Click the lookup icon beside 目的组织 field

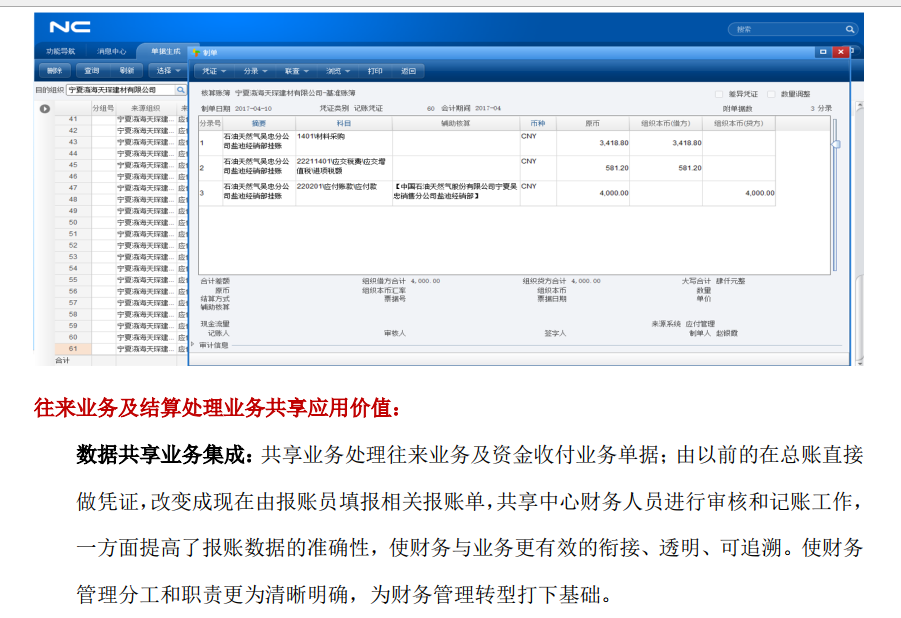click(181, 90)
